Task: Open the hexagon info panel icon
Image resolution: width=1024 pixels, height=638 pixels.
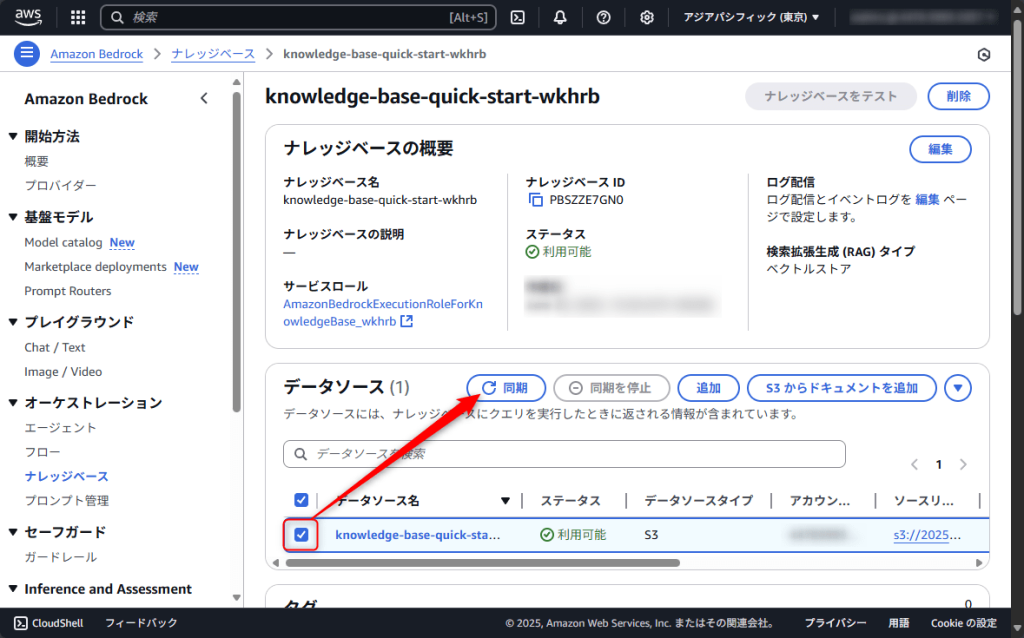Action: pyautogui.click(x=984, y=55)
